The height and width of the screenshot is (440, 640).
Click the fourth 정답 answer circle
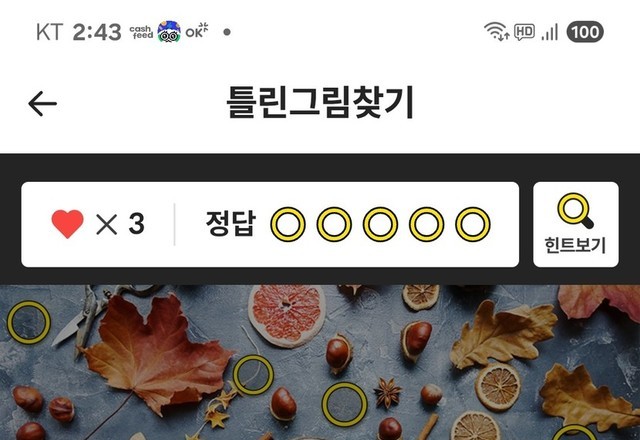pyautogui.click(x=427, y=224)
